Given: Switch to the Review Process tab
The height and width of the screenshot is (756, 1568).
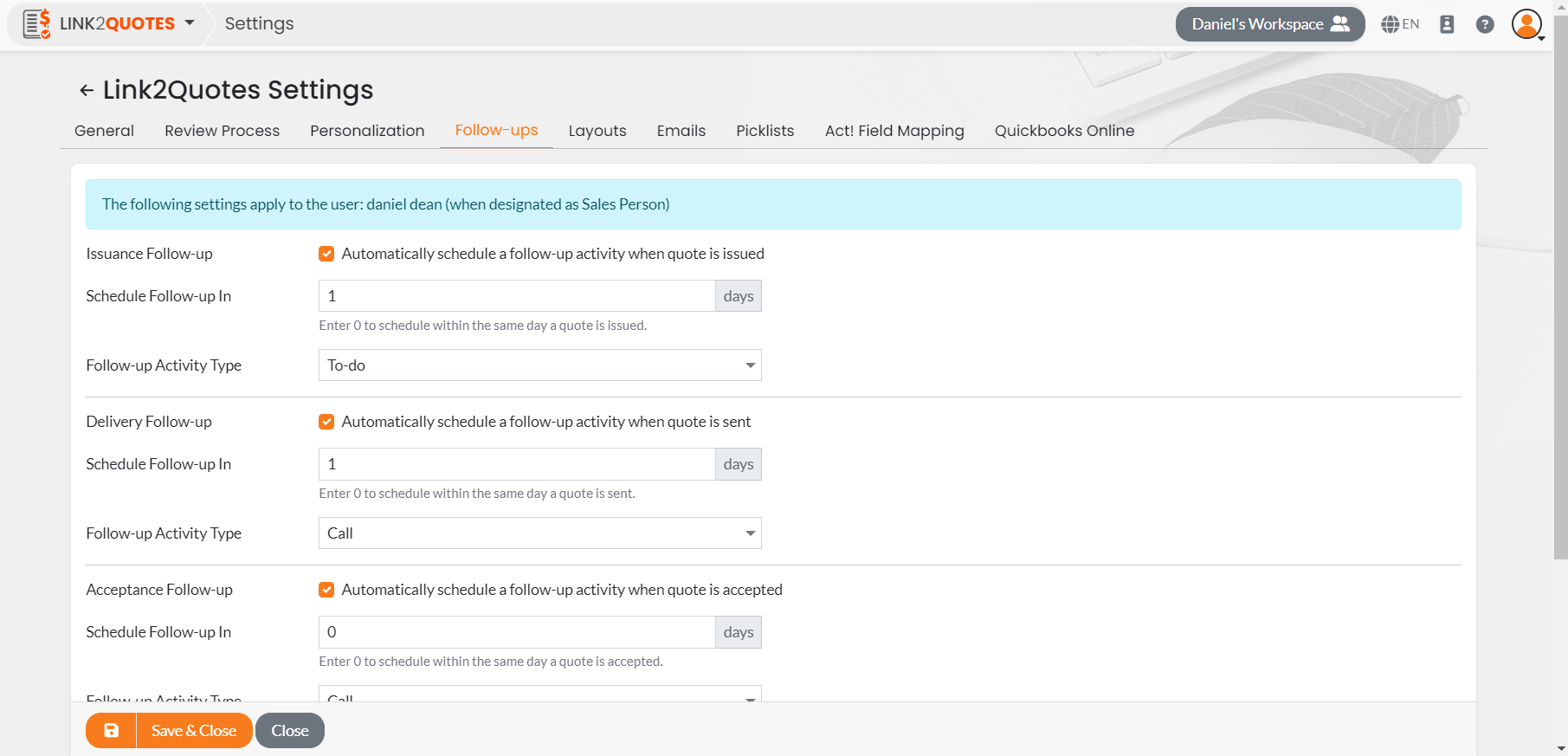Looking at the screenshot, I should 222,131.
